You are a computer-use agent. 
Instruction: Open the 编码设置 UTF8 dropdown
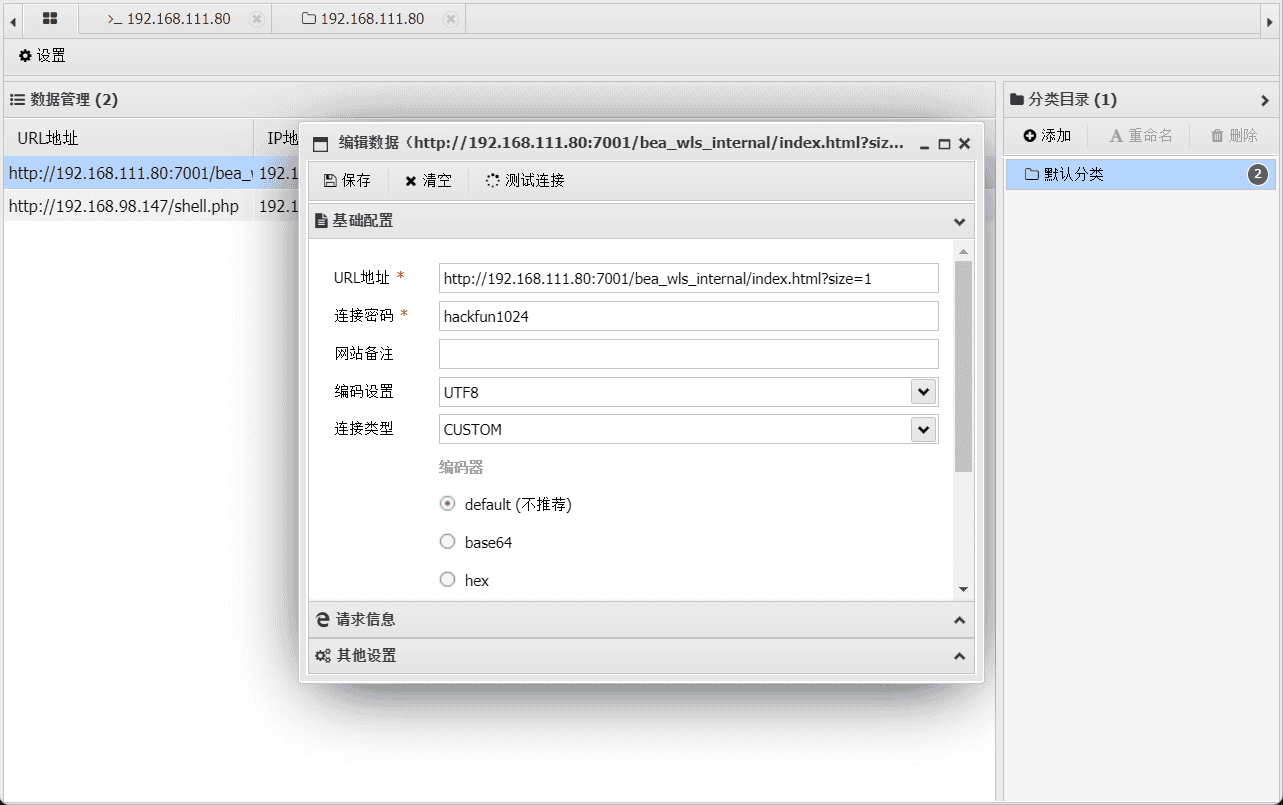[x=922, y=391]
